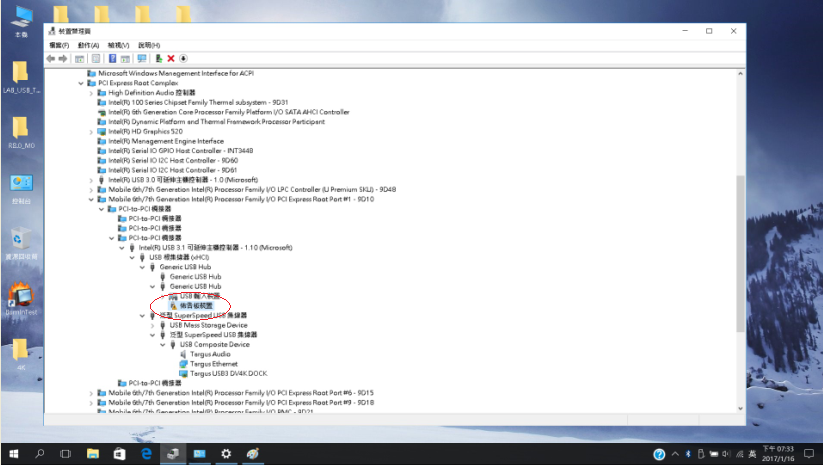The height and width of the screenshot is (465, 823).
Task: Select Intel Dynamic Platform and Thermal Framework Participant
Action: [216, 122]
